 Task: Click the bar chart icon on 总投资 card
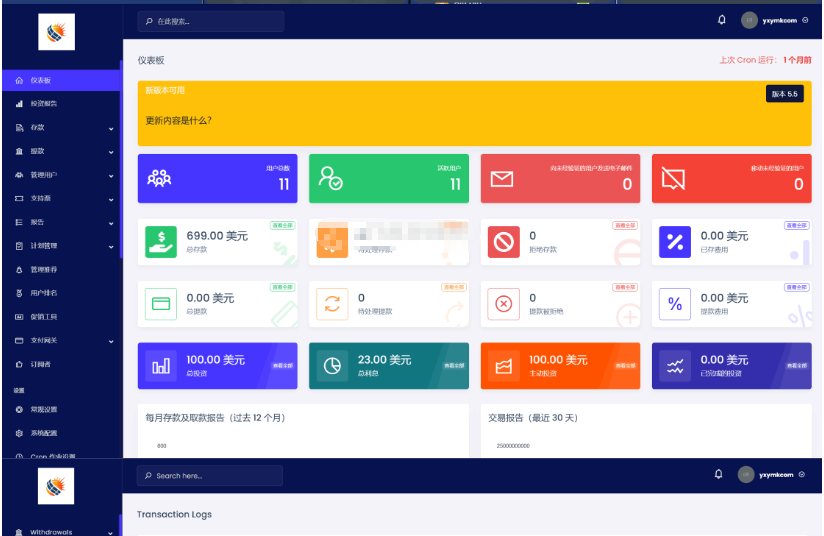[x=161, y=366]
